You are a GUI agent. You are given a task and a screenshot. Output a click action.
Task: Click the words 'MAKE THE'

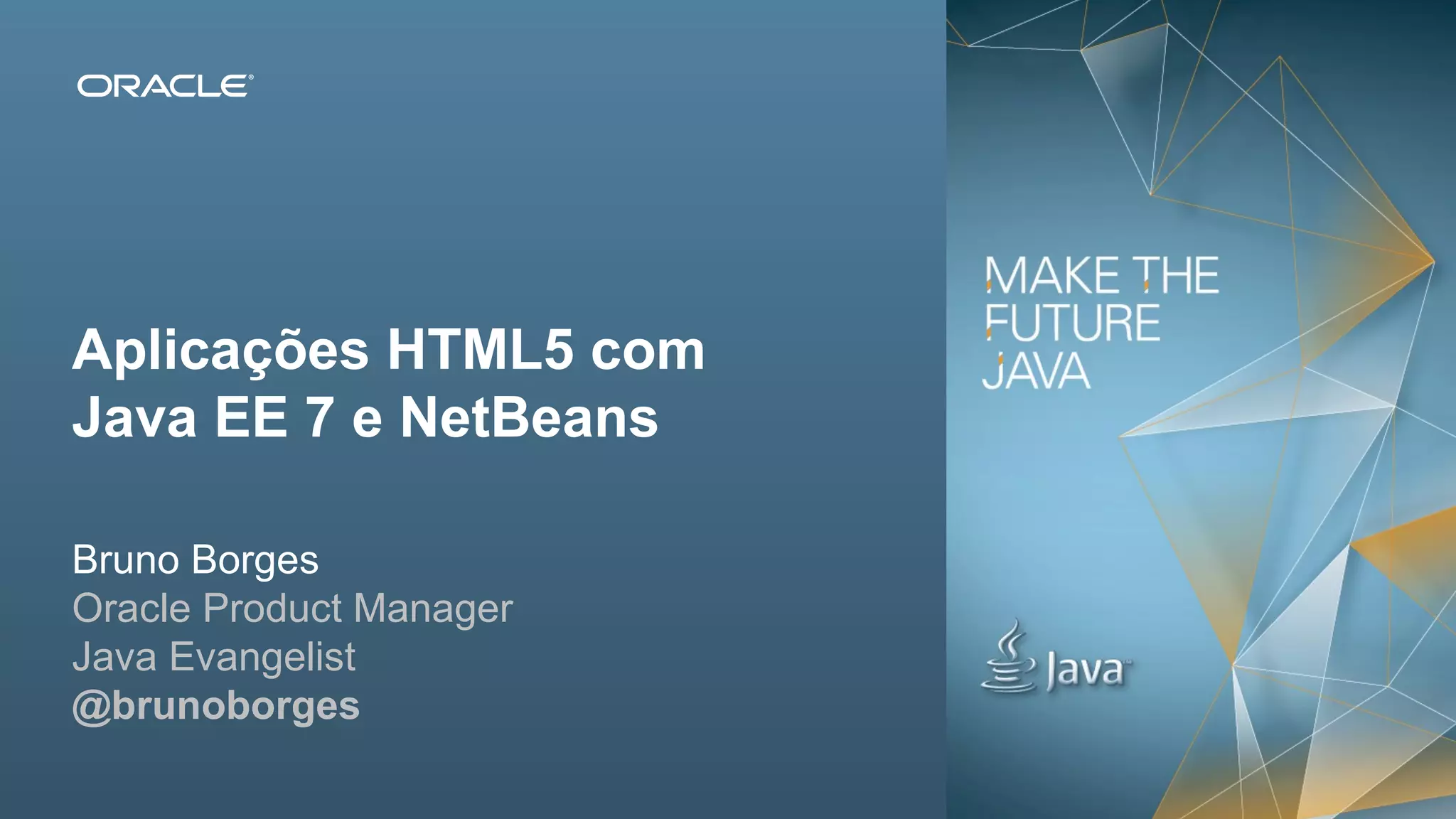1102,276
